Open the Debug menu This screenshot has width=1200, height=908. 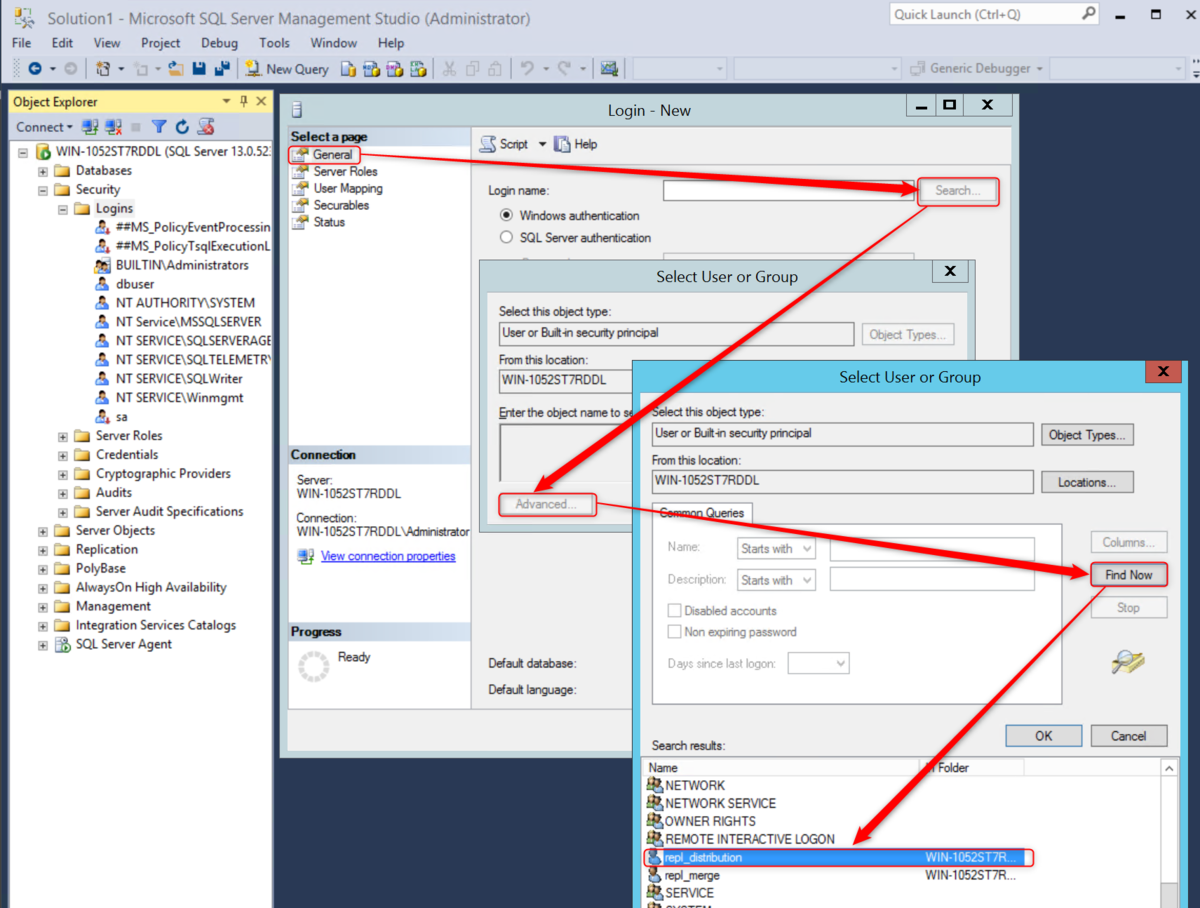[219, 43]
